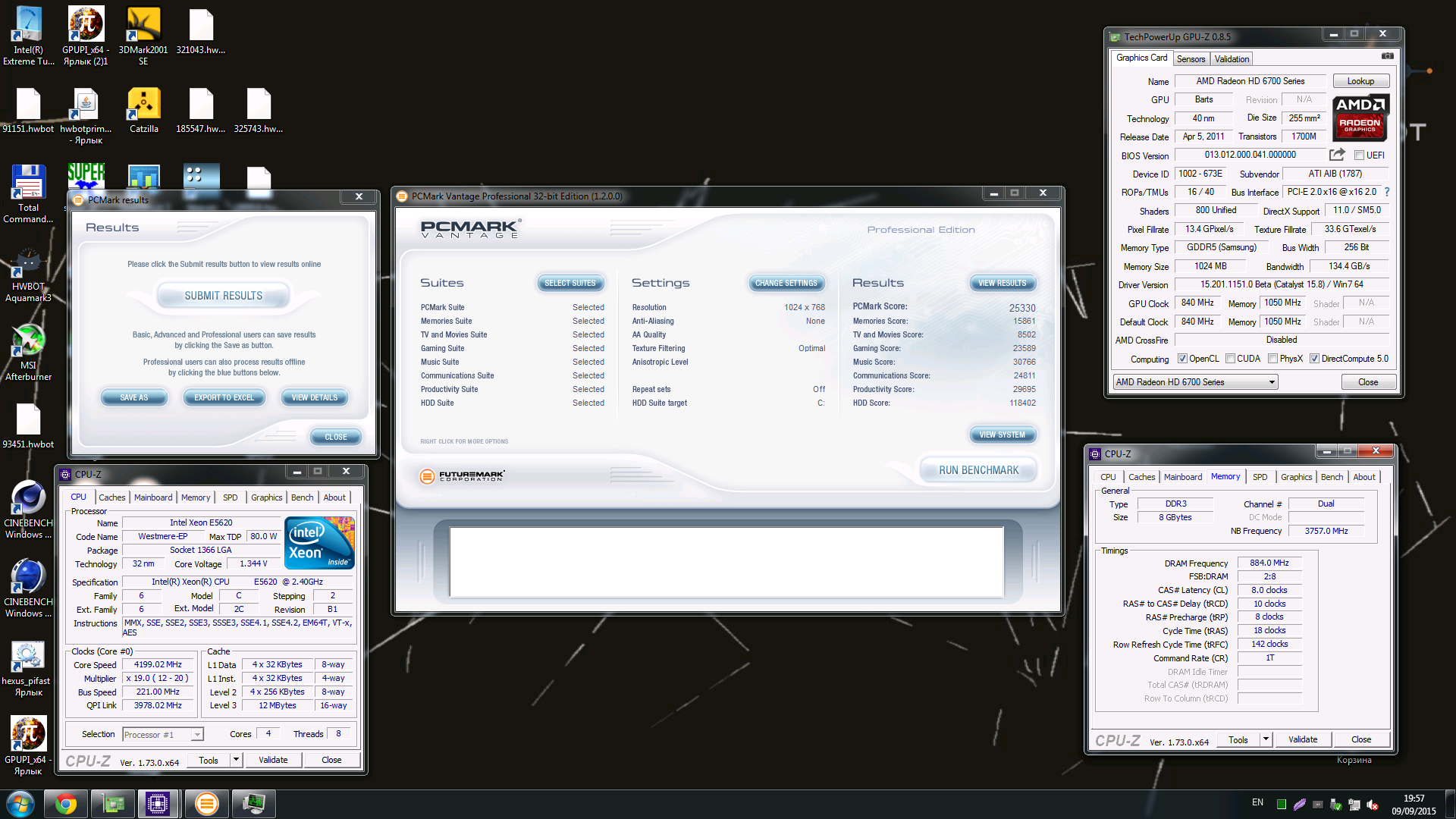Viewport: 1456px width, 819px height.
Task: Open SPD tab in right CPU-Z window
Action: click(1260, 477)
